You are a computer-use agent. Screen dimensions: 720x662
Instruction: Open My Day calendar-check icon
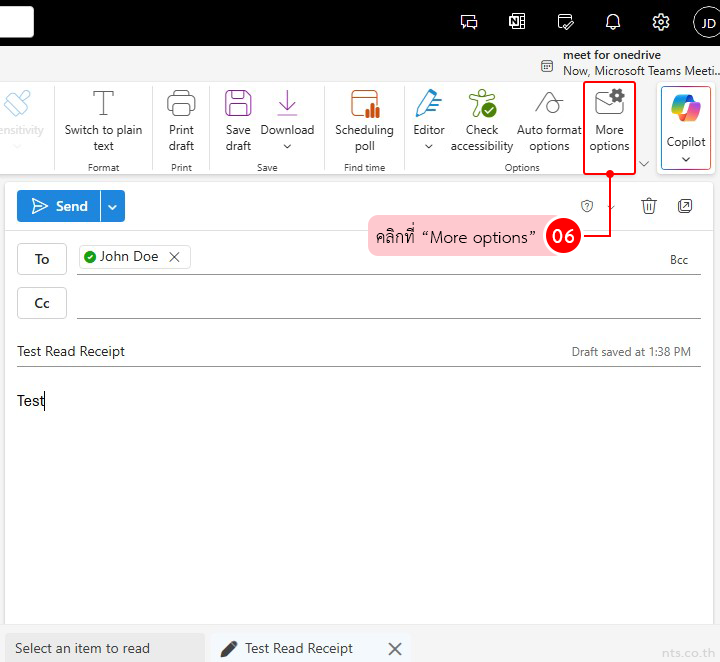tap(565, 22)
